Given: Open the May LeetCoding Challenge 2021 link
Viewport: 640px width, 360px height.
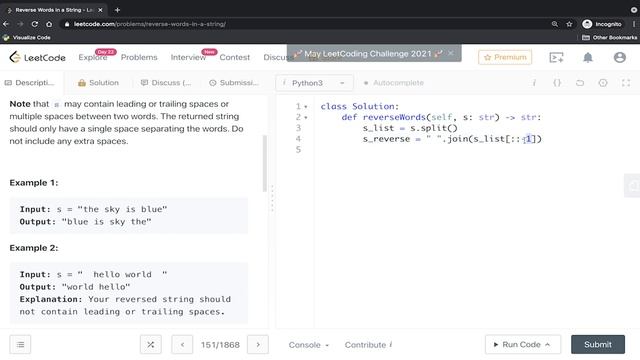Looking at the screenshot, I should tap(368, 53).
